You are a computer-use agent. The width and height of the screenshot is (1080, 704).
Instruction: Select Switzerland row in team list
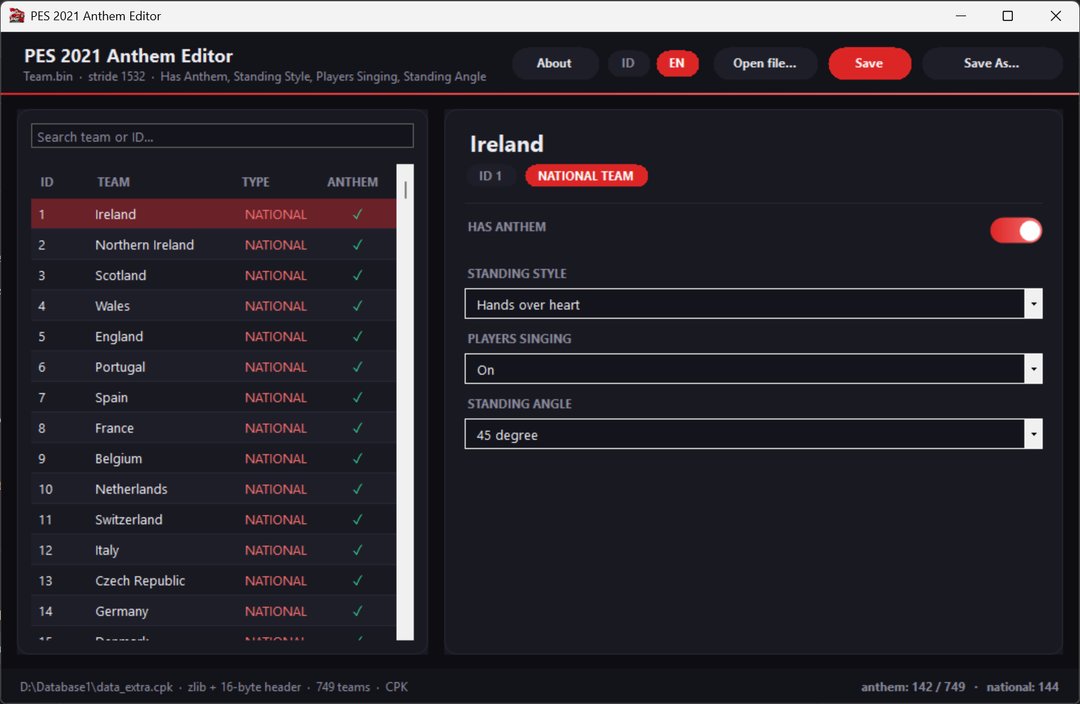pos(214,519)
